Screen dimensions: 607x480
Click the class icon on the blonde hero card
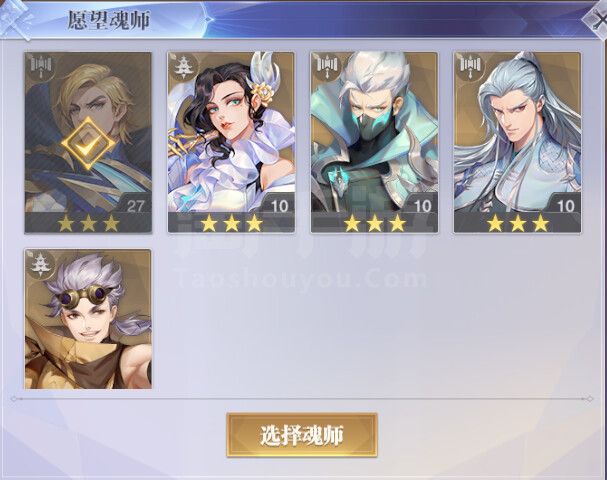click(40, 66)
